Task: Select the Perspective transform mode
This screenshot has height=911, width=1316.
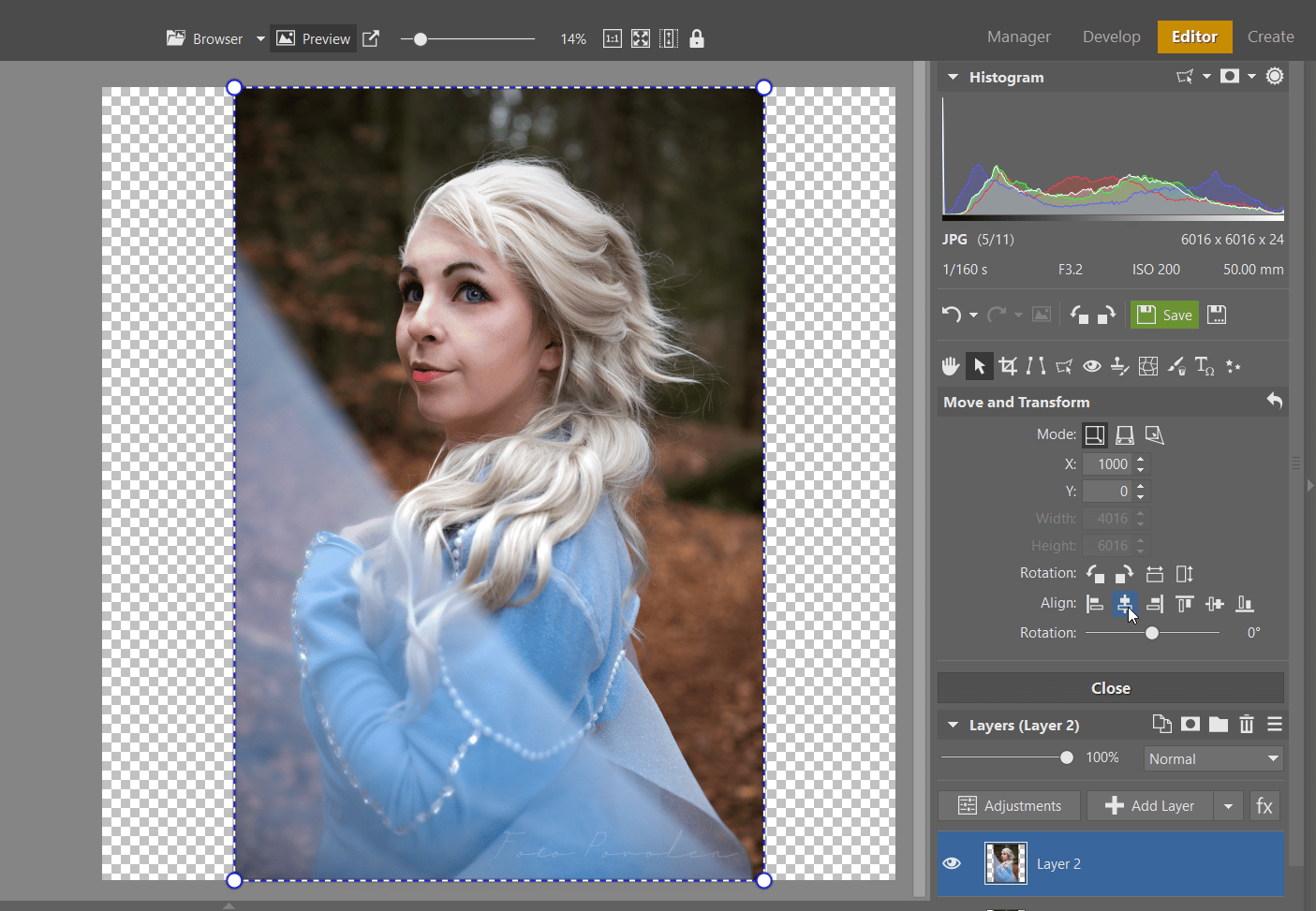Action: coord(1125,434)
